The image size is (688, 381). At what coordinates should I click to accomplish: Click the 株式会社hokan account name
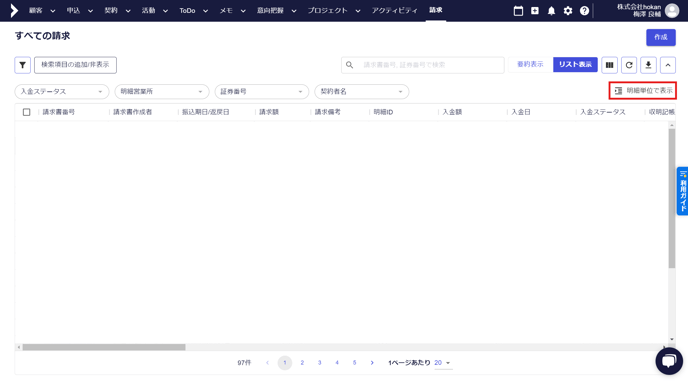pyautogui.click(x=639, y=7)
